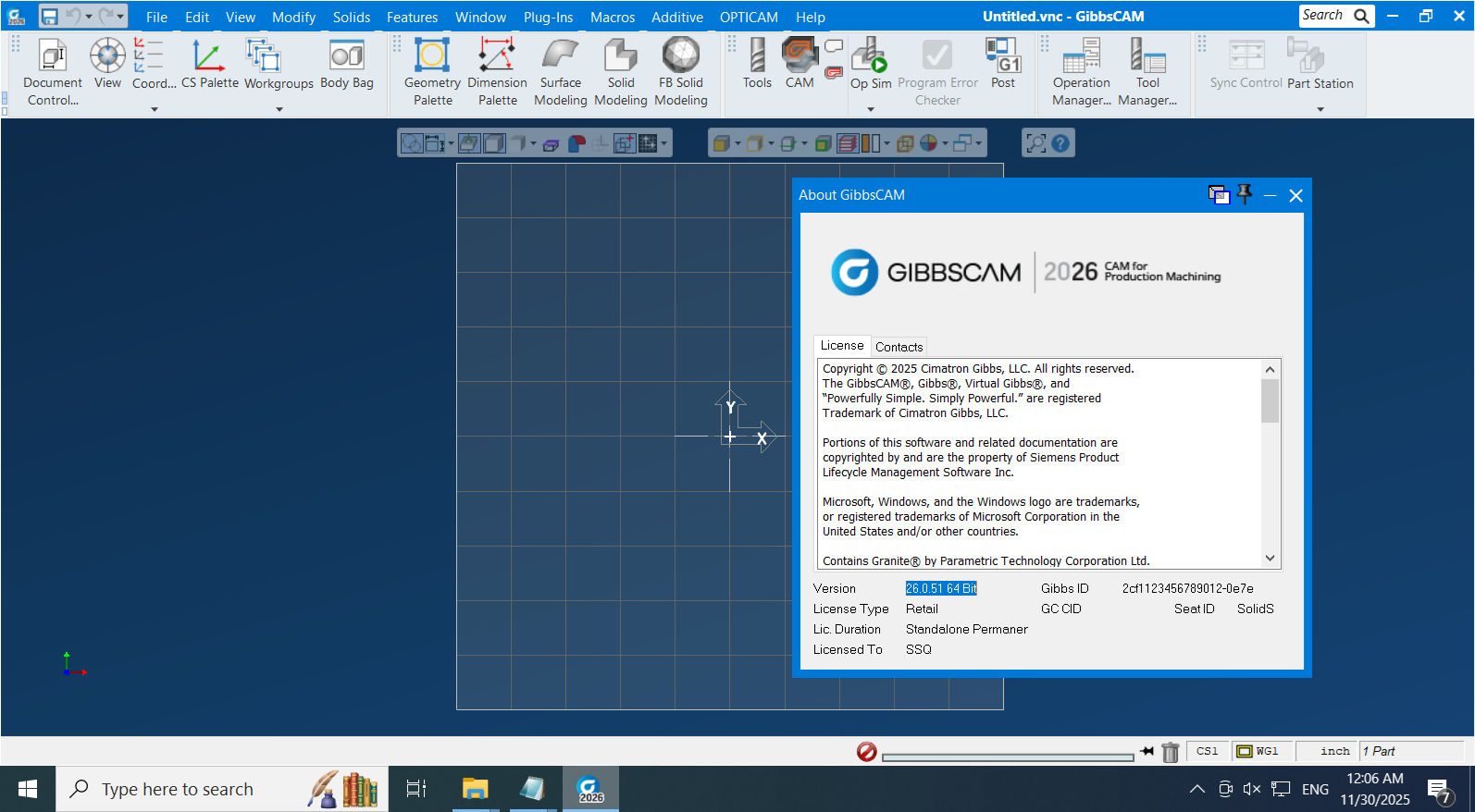
Task: Click the yellow solid cube icon in floating toolbar
Action: coord(721,143)
